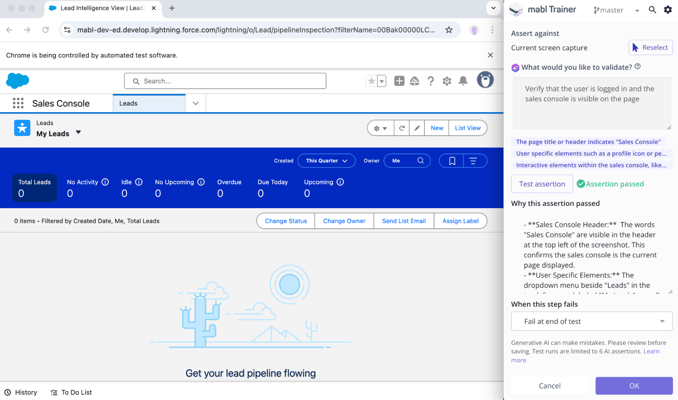678x400 pixels.
Task: Reload the Chrome page
Action: pos(45,30)
